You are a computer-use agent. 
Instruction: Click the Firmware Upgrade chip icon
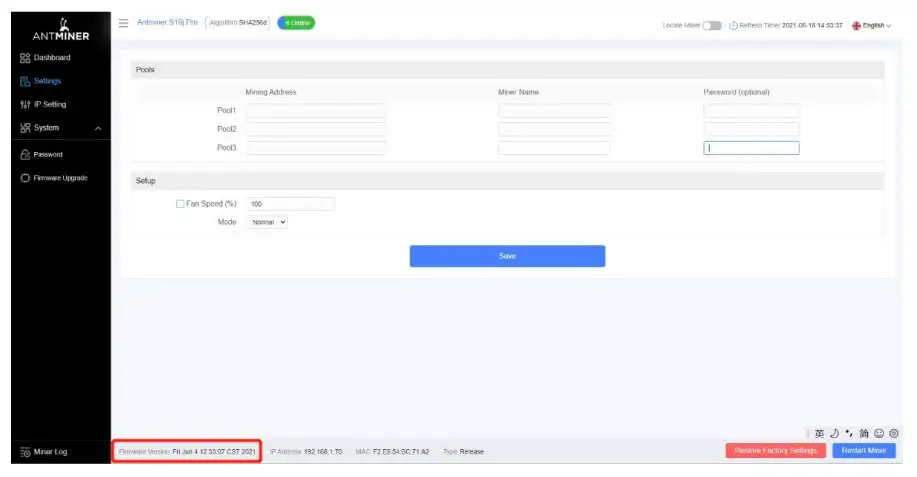point(25,178)
